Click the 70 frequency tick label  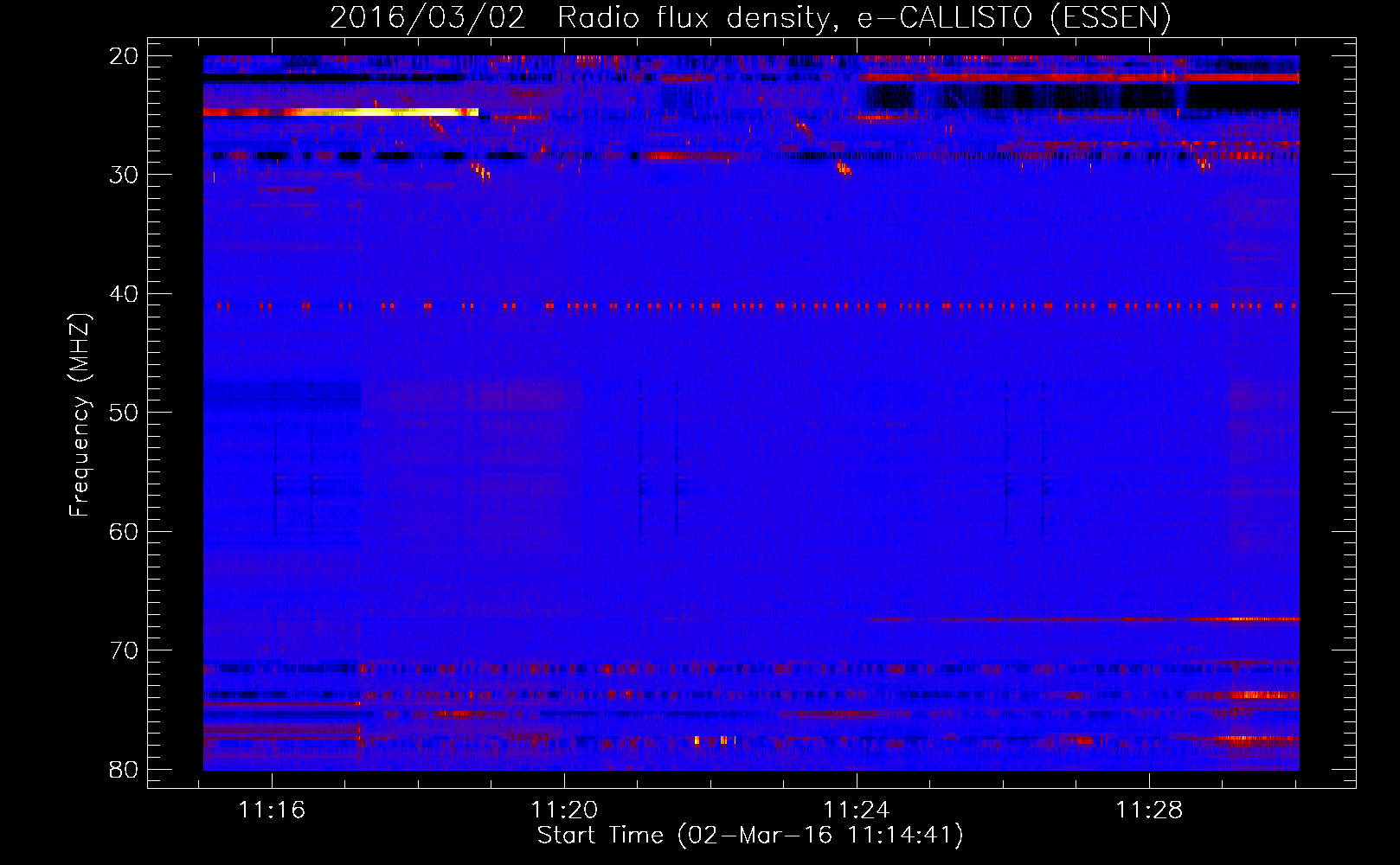pyautogui.click(x=124, y=650)
